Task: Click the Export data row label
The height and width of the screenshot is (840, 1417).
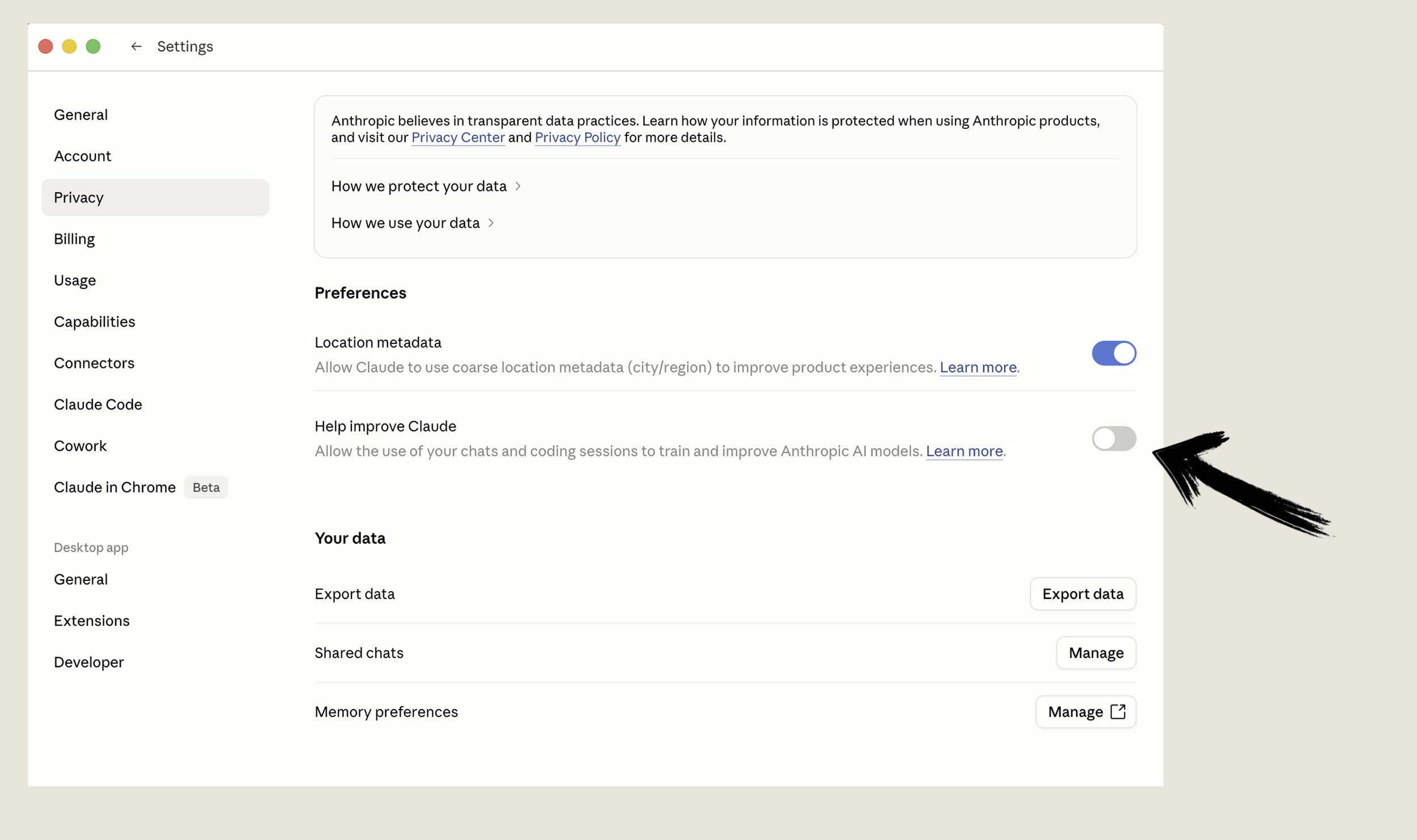Action: (355, 593)
